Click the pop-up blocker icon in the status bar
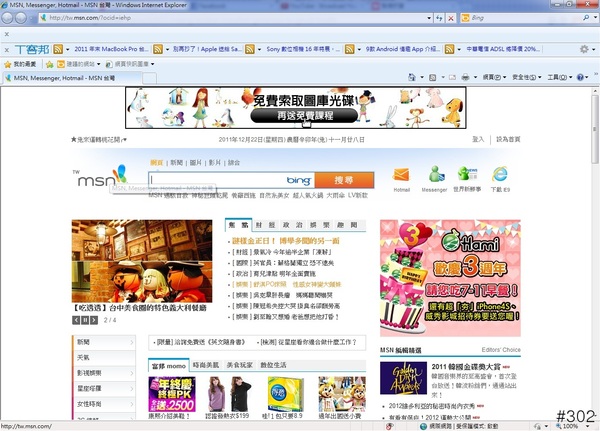 tap(389, 426)
